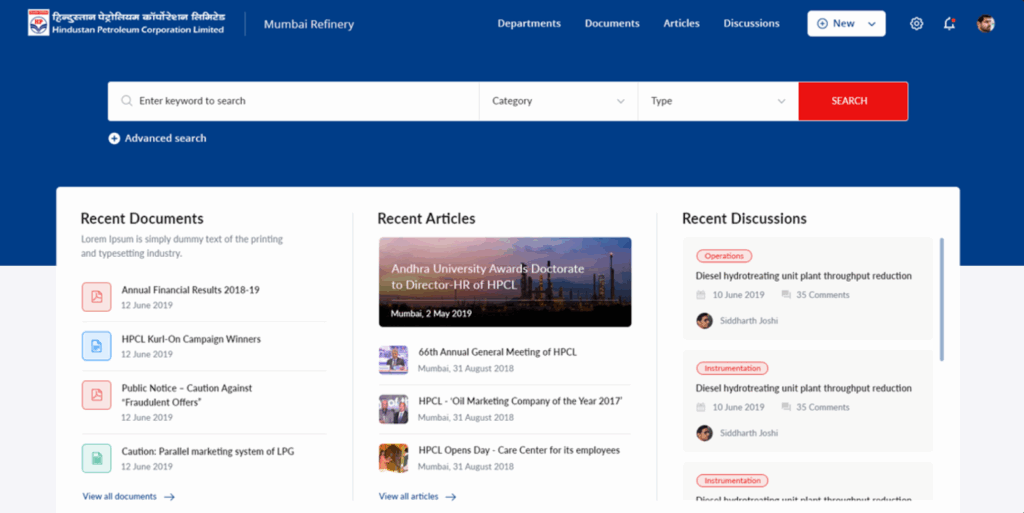Viewport: 1024px width, 513px height.
Task: Click Instrumentation tag in second discussion card
Action: [x=732, y=368]
